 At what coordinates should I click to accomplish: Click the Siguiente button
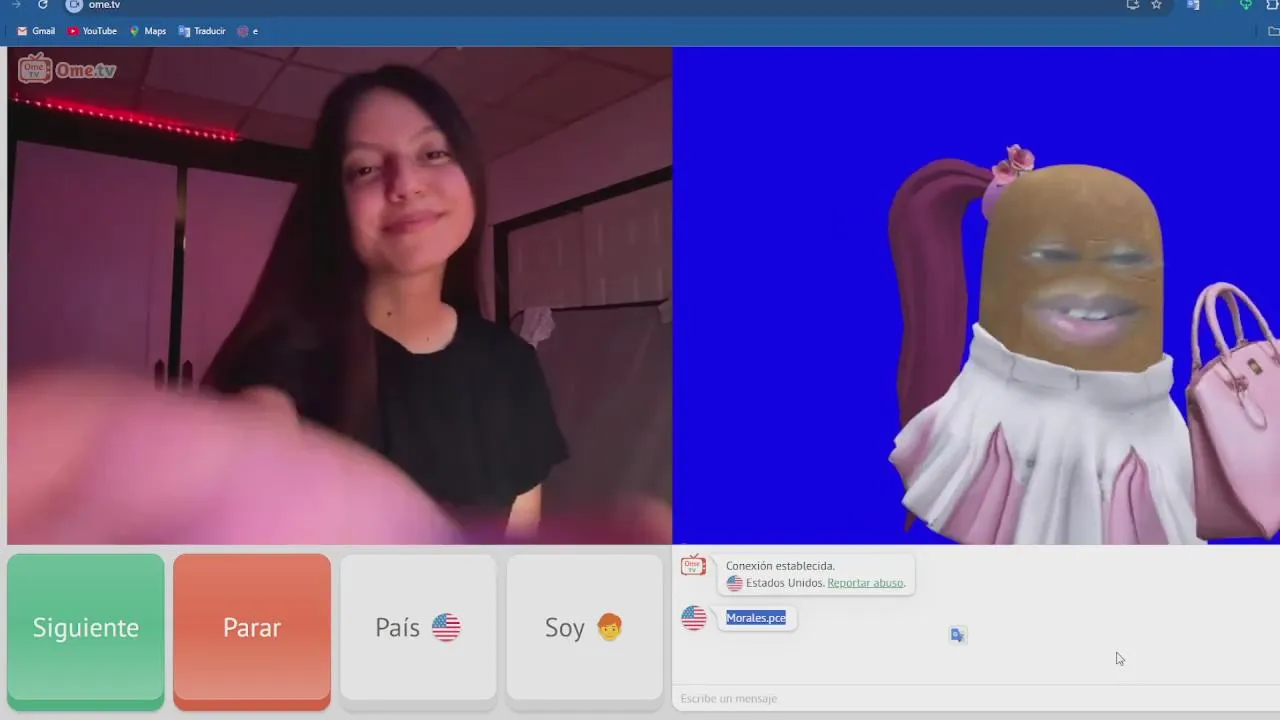click(x=86, y=630)
